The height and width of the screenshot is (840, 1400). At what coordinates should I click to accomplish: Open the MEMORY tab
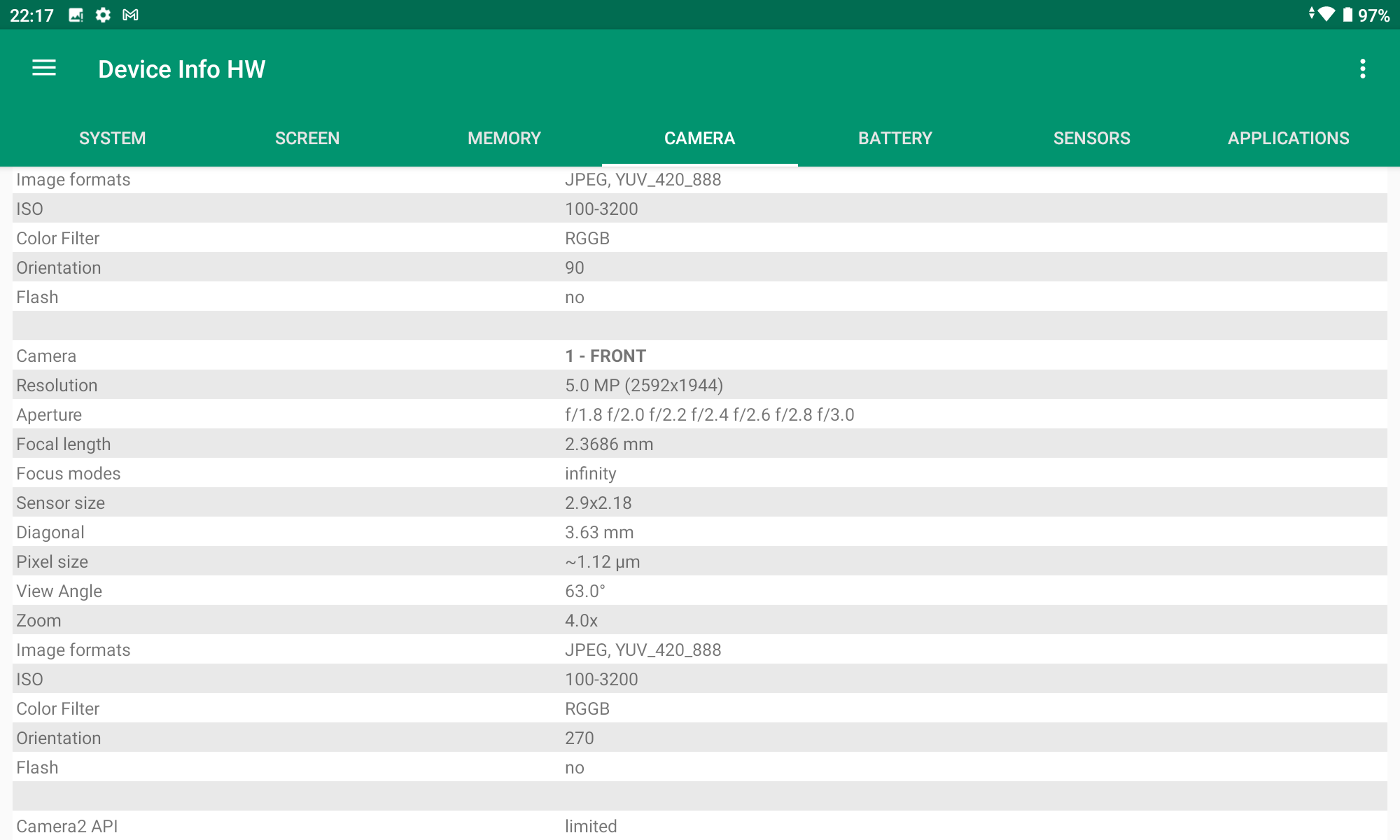pos(504,138)
